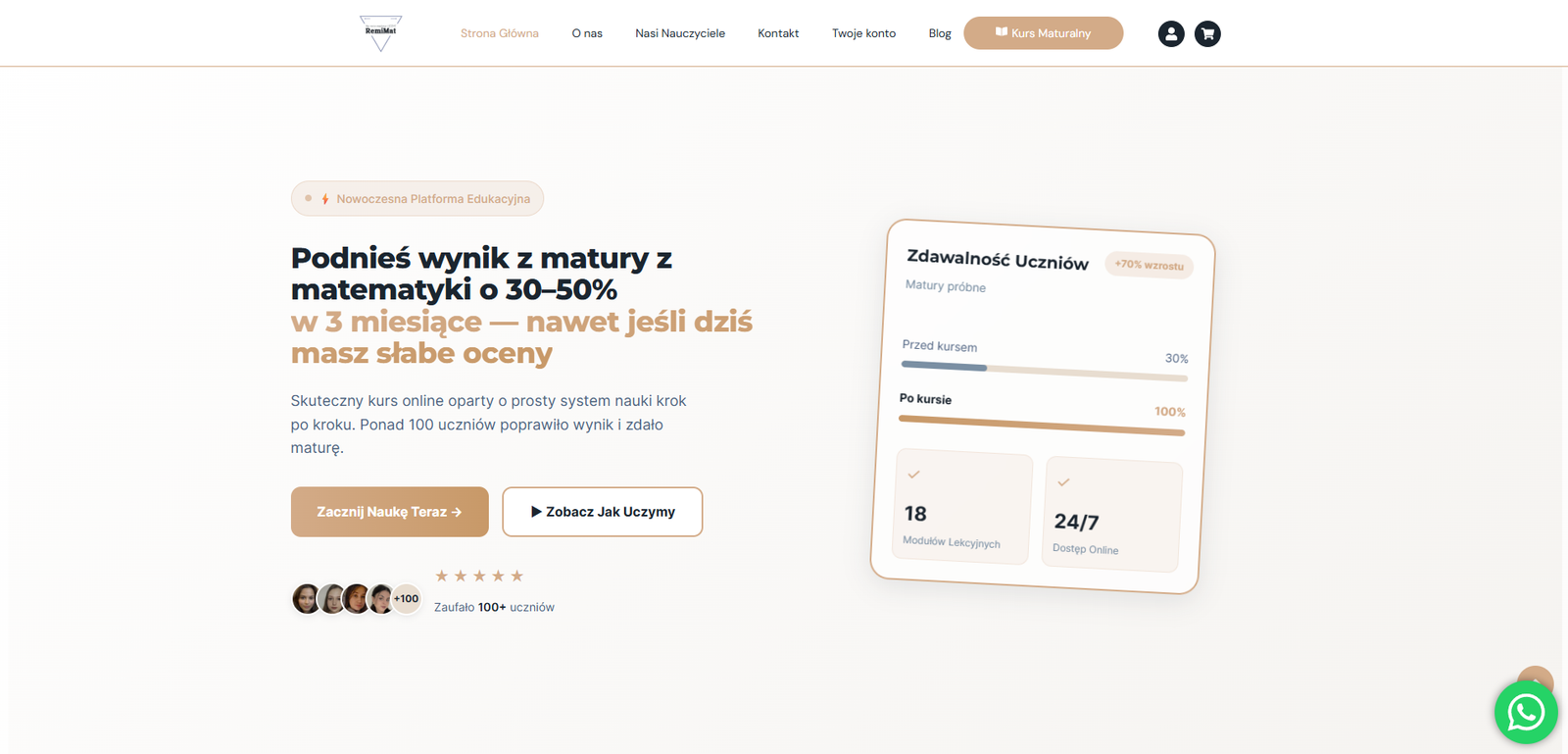Select Kontakt in the navigation bar

tap(778, 33)
